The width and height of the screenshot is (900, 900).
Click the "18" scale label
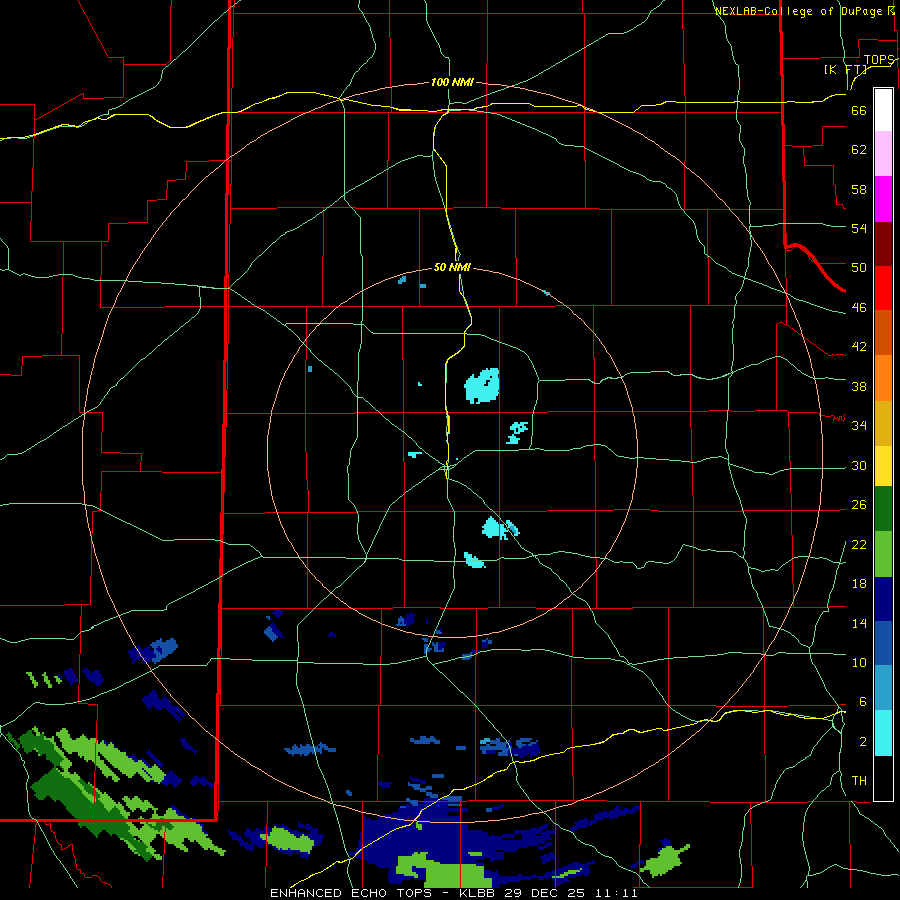(x=859, y=584)
